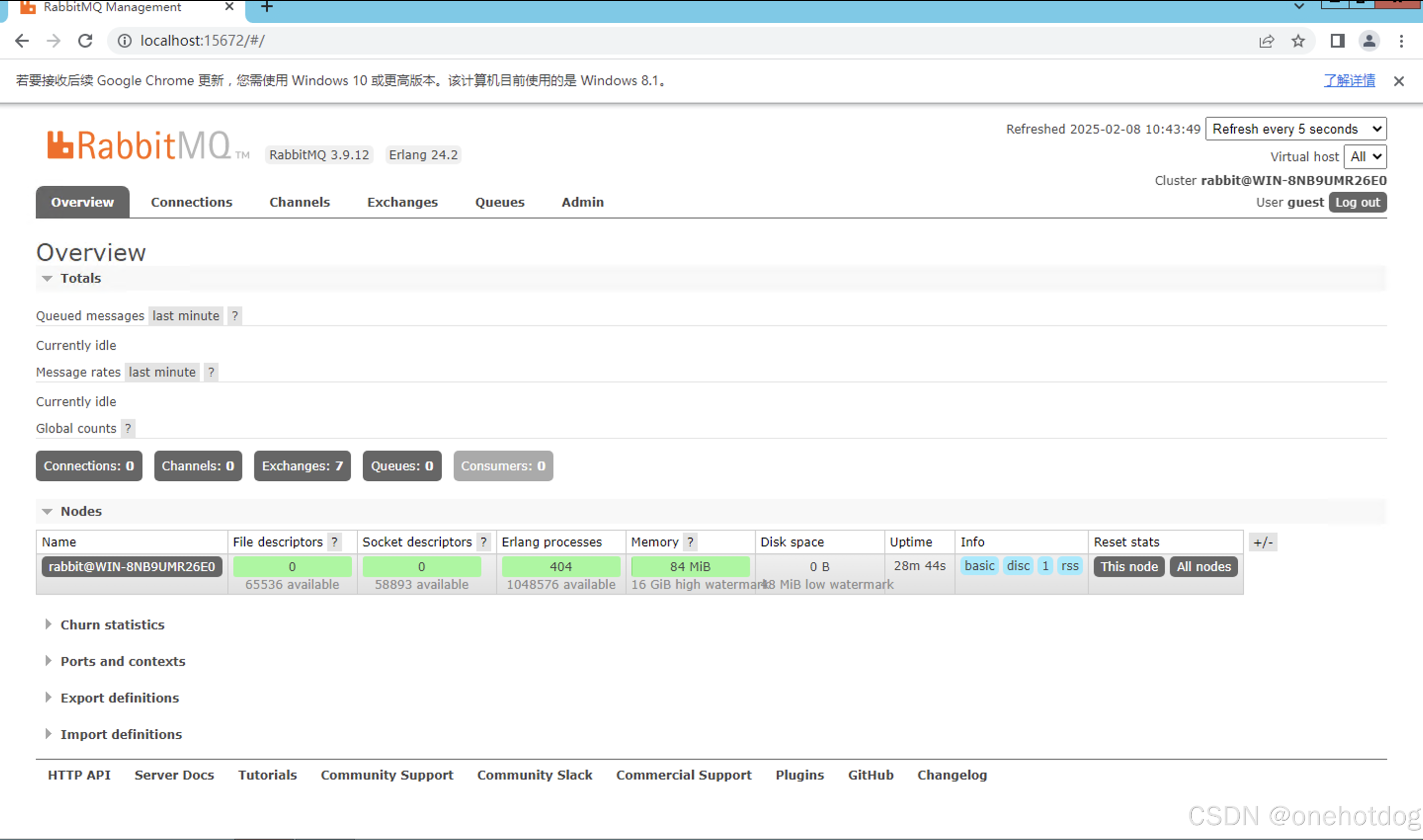The width and height of the screenshot is (1423, 840).
Task: Open the refresh interval dropdown
Action: pyautogui.click(x=1296, y=128)
